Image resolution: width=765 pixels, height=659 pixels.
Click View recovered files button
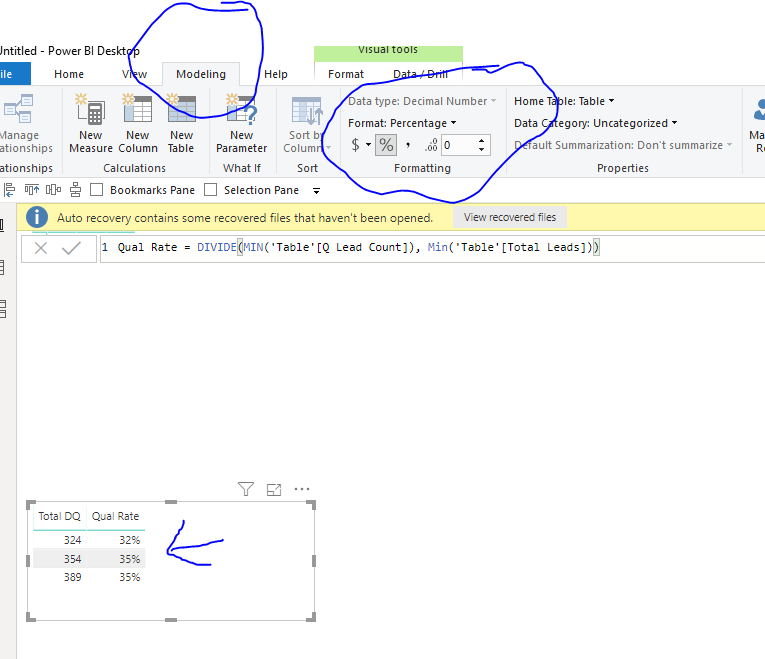[x=510, y=217]
